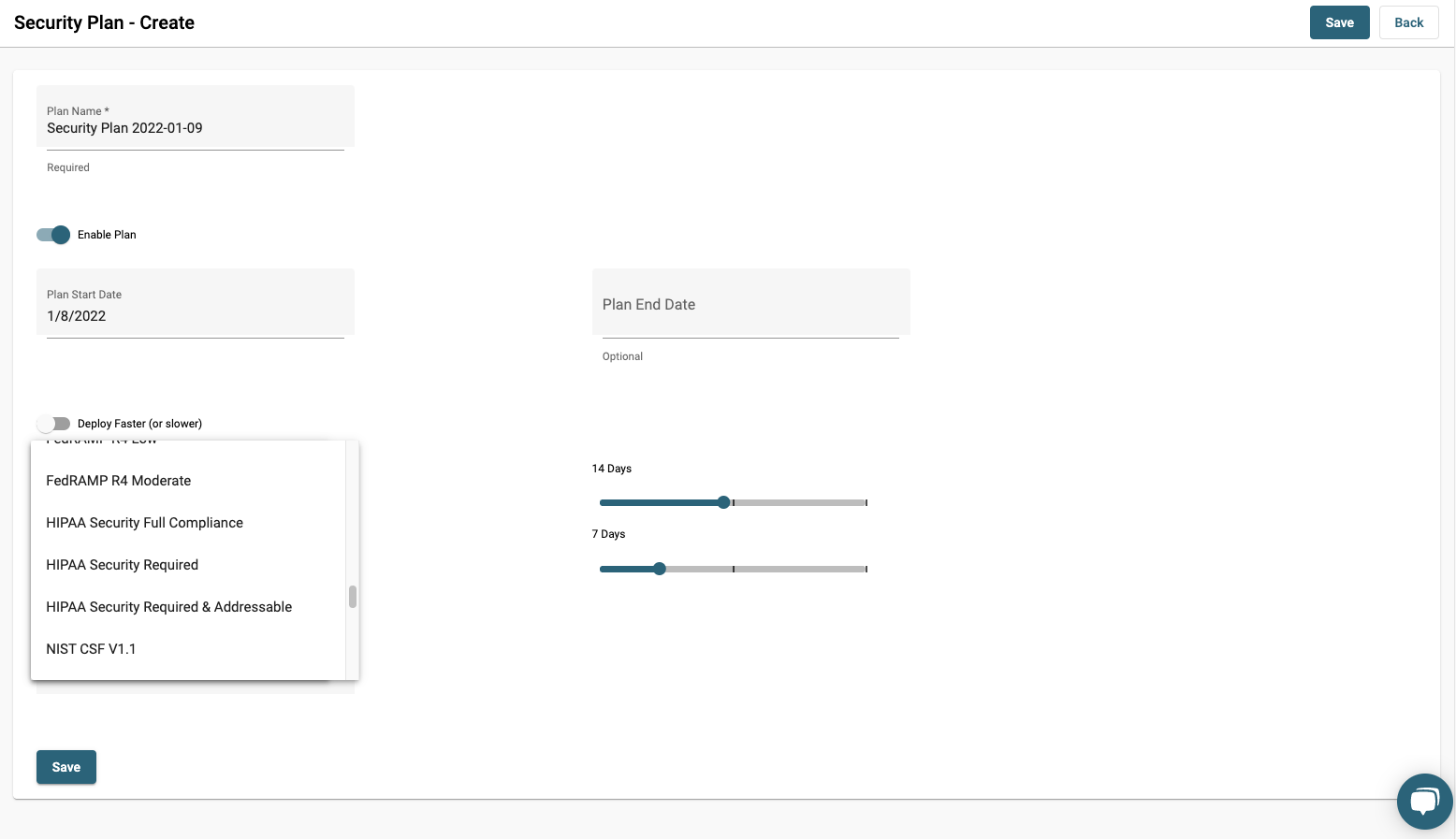Click the 7 Days slider handle
1456x839 pixels.
tap(660, 569)
